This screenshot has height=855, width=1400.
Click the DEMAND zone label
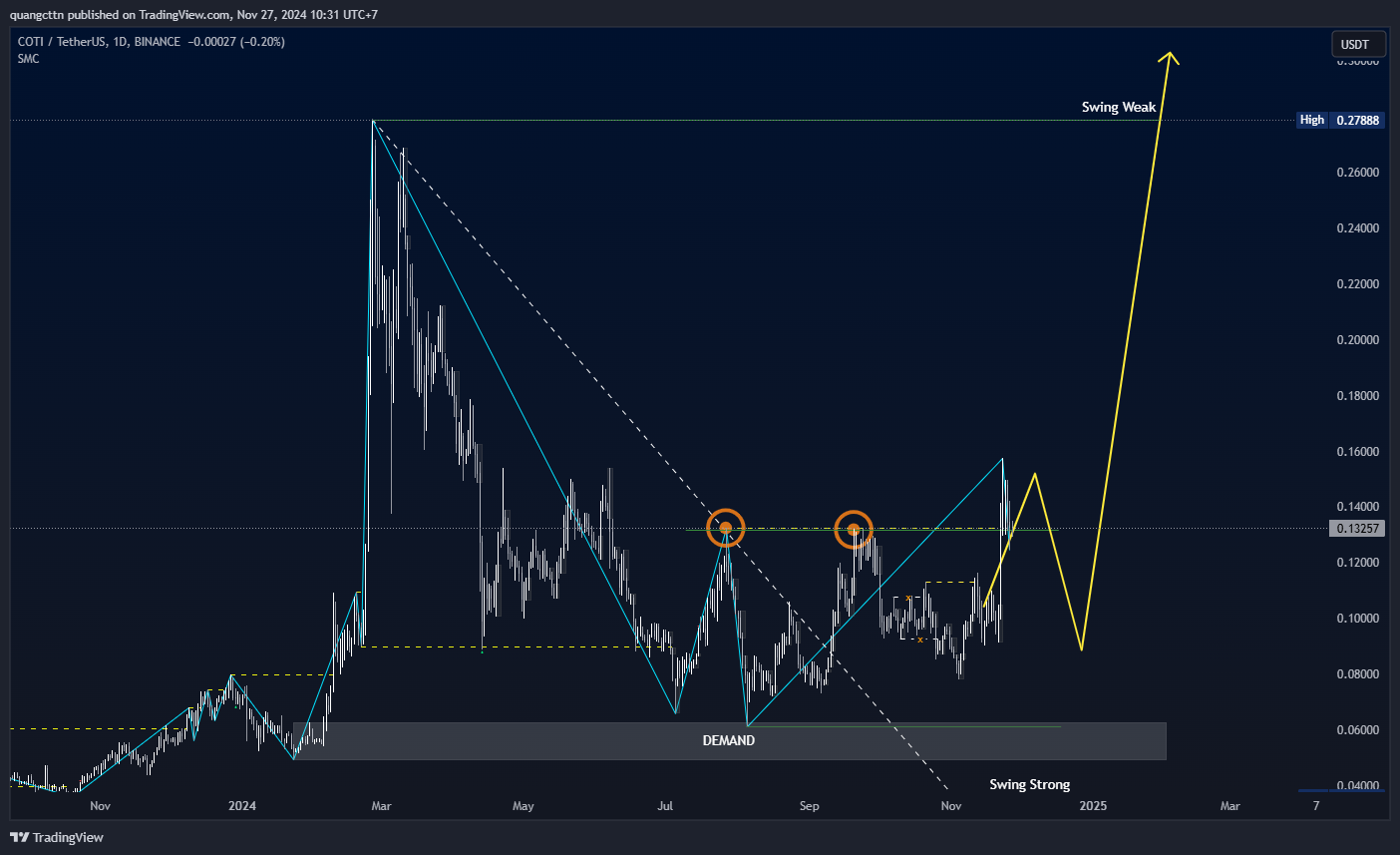[x=728, y=740]
